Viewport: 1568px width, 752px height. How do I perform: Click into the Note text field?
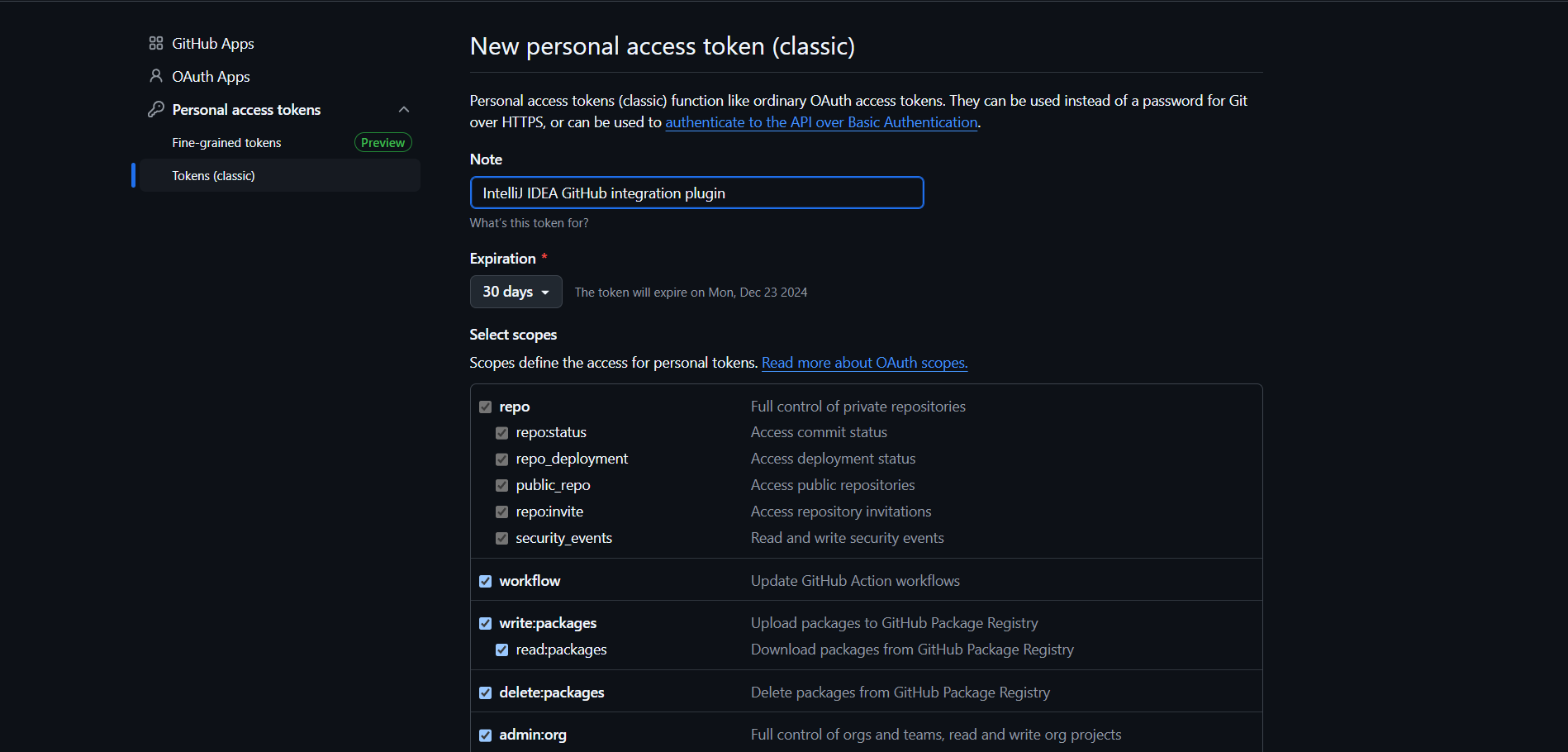pos(696,193)
